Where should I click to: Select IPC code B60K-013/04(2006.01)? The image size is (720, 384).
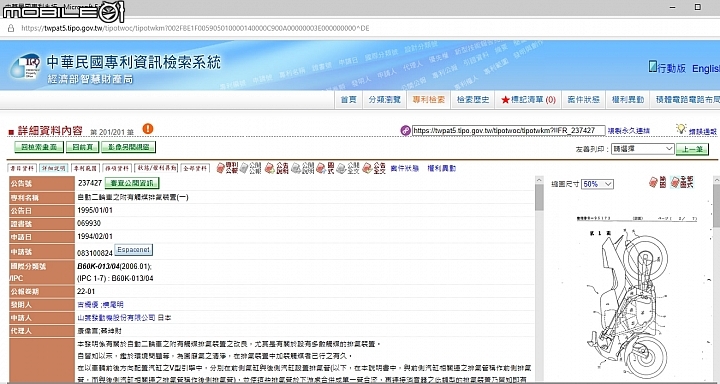pos(114,266)
